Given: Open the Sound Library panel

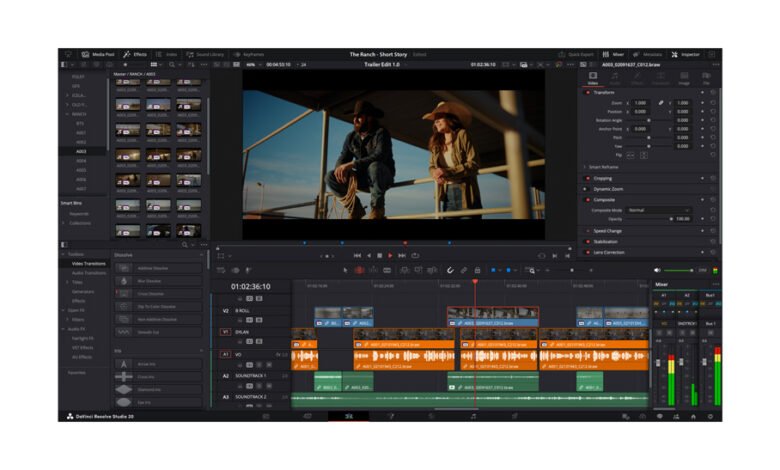Looking at the screenshot, I should point(205,54).
